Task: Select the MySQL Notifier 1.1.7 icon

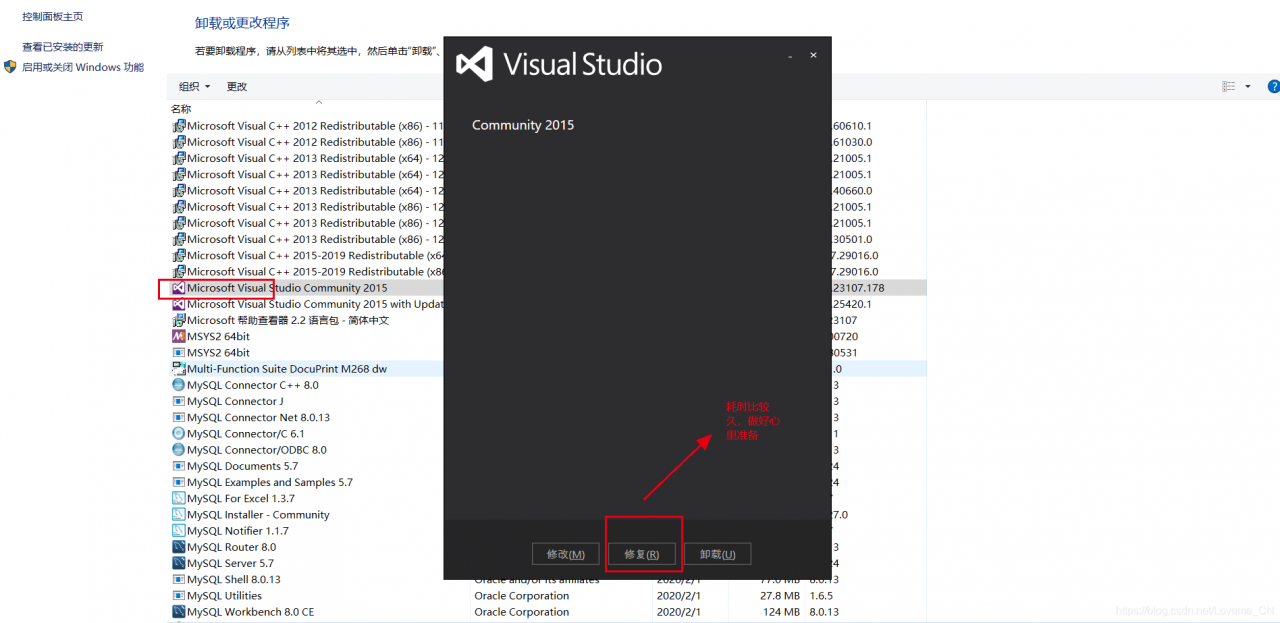Action: [x=179, y=531]
